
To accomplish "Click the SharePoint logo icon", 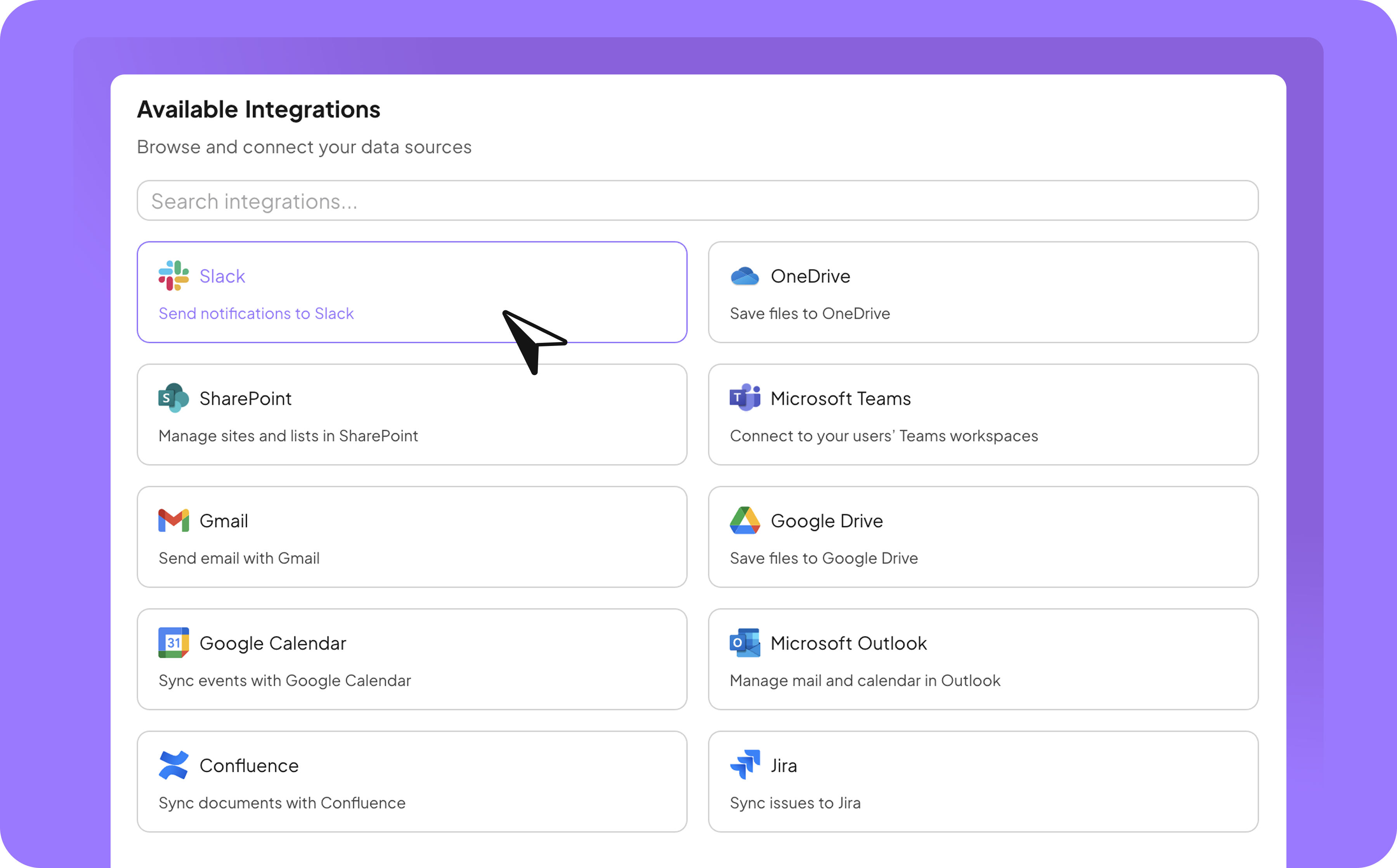I will (x=173, y=398).
